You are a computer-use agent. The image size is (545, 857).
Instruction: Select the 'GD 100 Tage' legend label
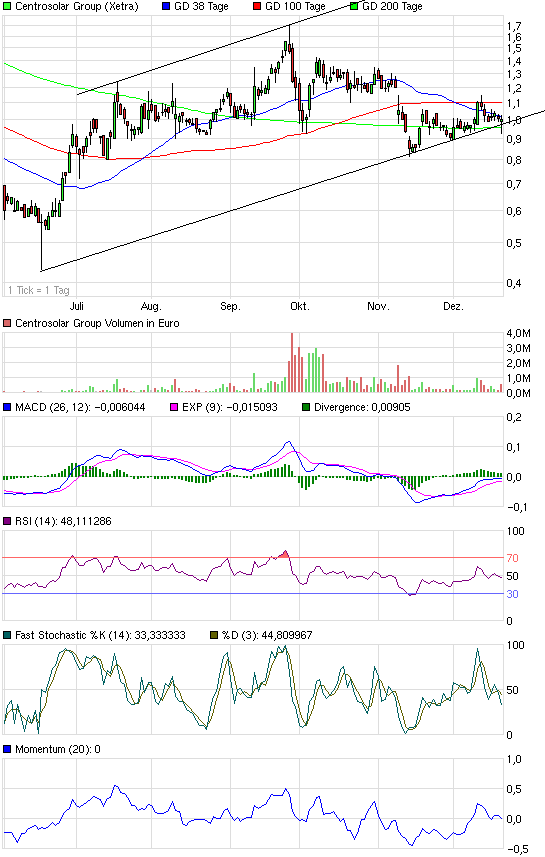(295, 7)
